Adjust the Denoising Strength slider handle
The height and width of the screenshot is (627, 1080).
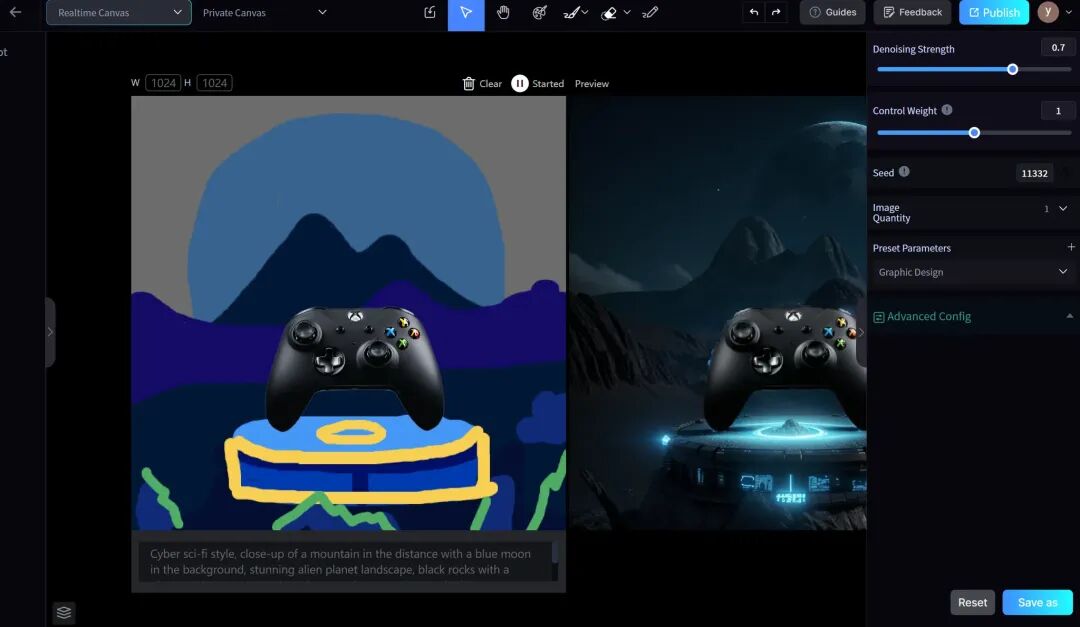[x=1012, y=70]
